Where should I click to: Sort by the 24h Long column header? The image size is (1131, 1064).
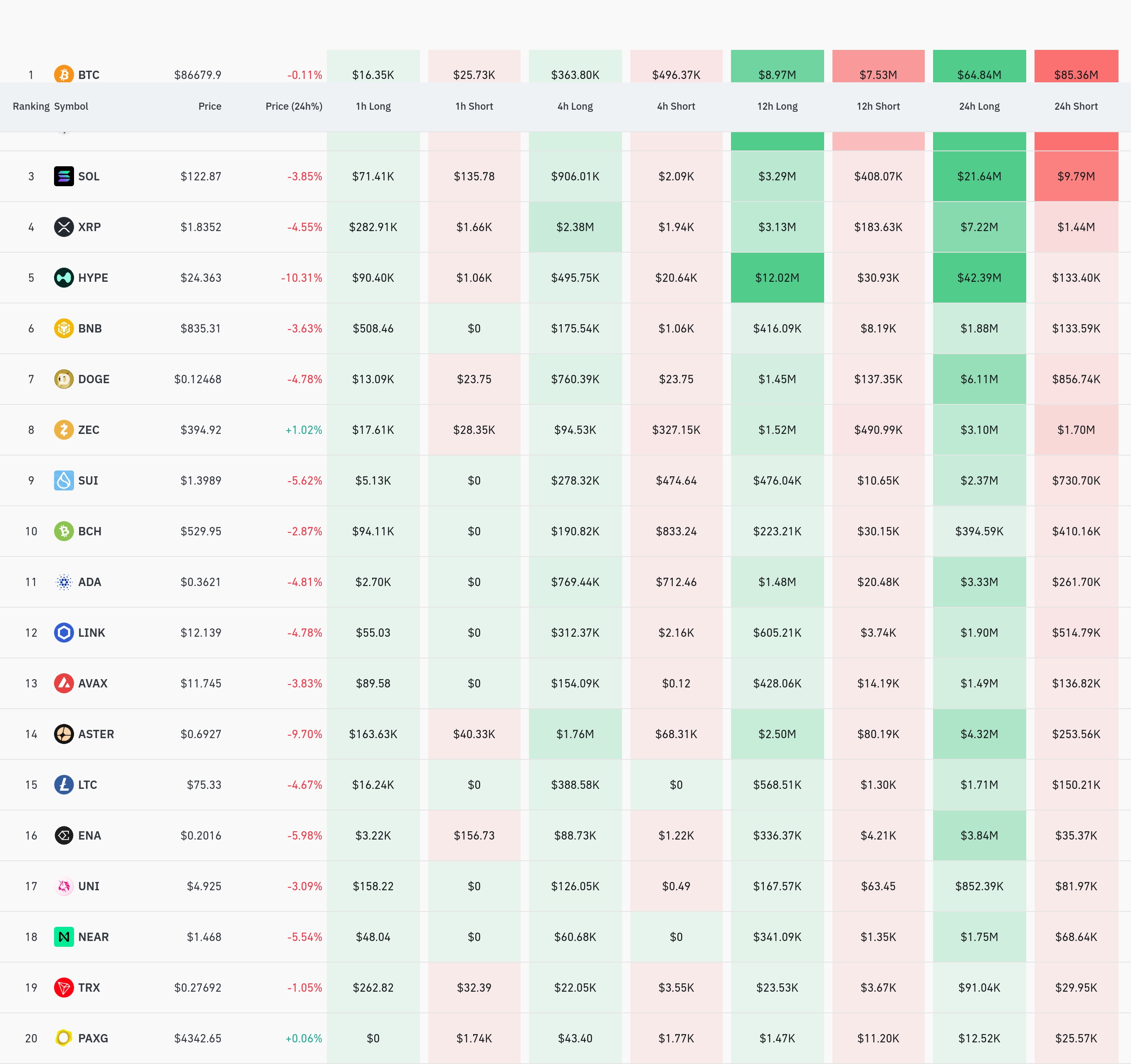[979, 106]
